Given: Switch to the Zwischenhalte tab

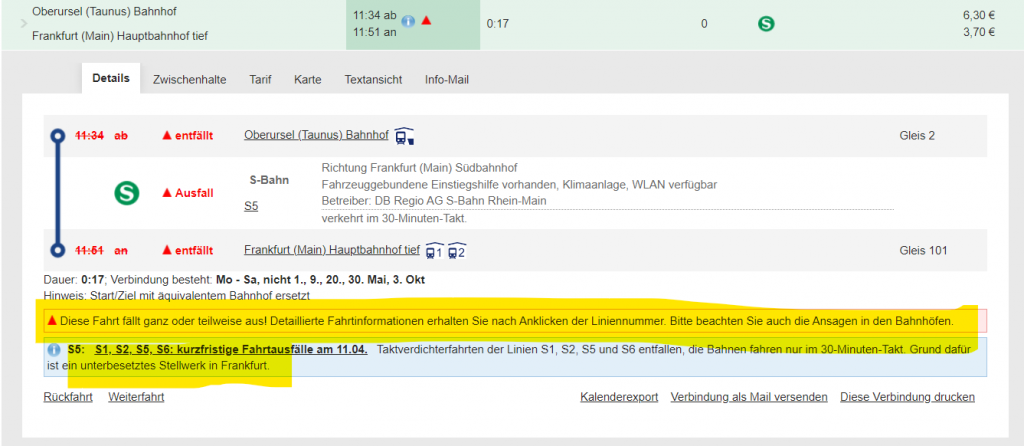Looking at the screenshot, I should coord(189,79).
